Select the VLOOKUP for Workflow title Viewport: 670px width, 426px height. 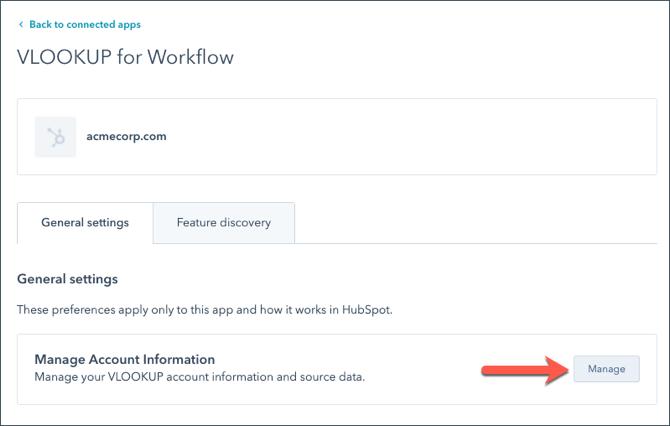point(125,57)
